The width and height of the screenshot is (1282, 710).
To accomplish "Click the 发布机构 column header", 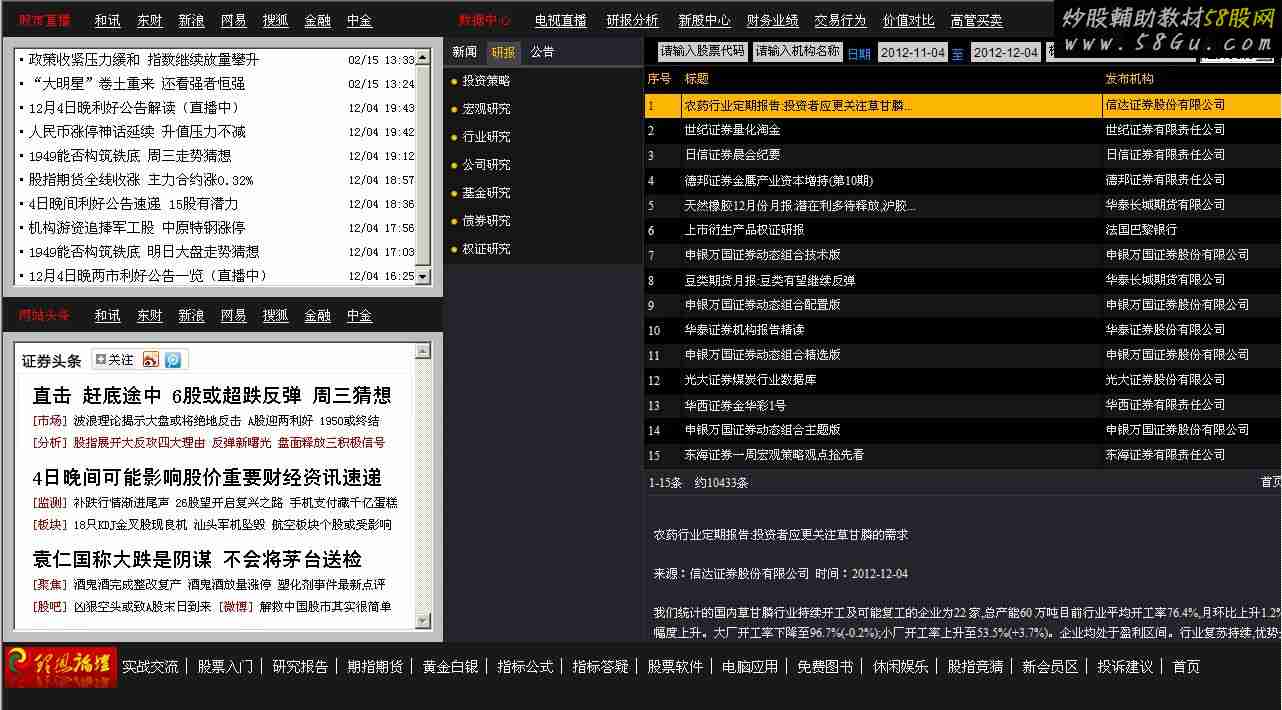I will pos(1129,79).
